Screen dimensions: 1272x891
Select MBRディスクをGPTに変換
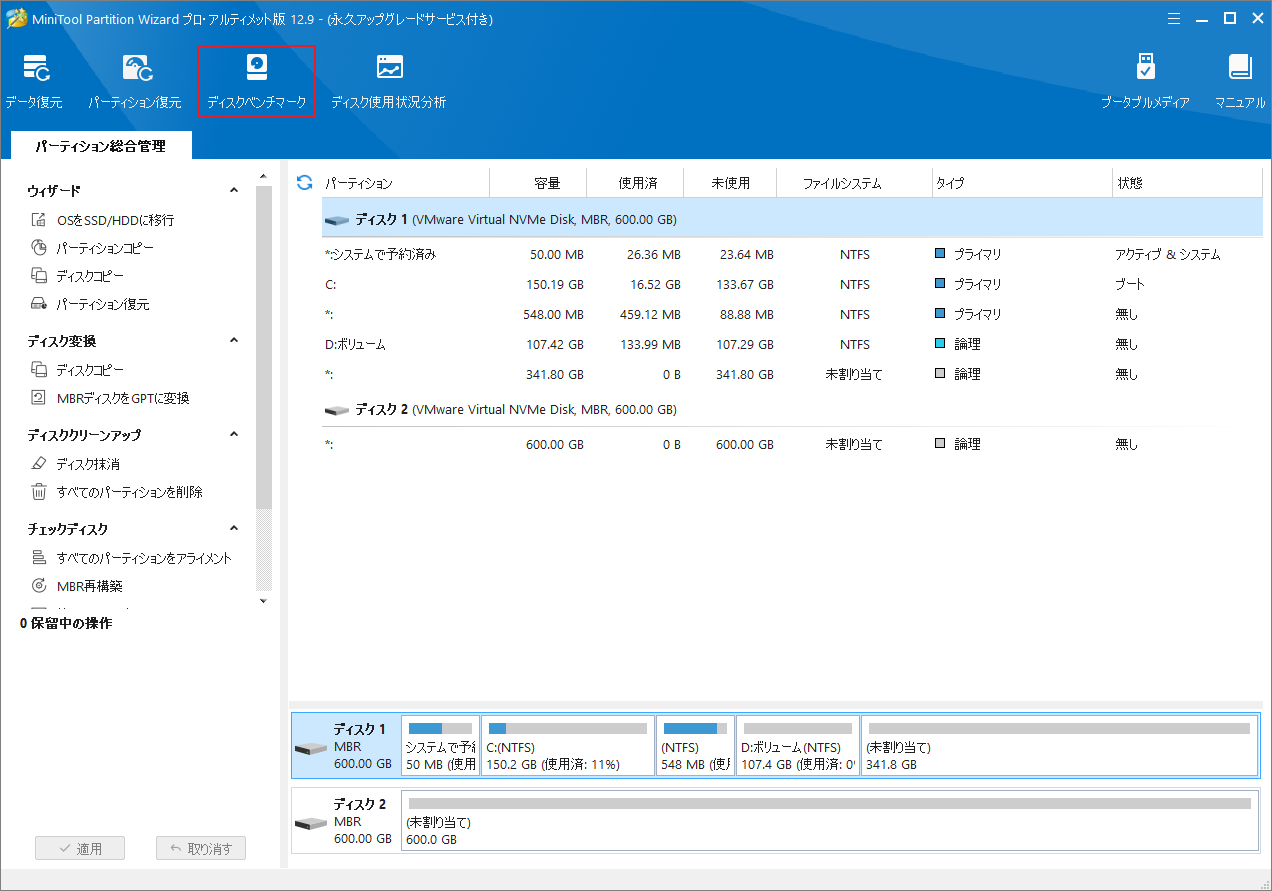[x=110, y=398]
